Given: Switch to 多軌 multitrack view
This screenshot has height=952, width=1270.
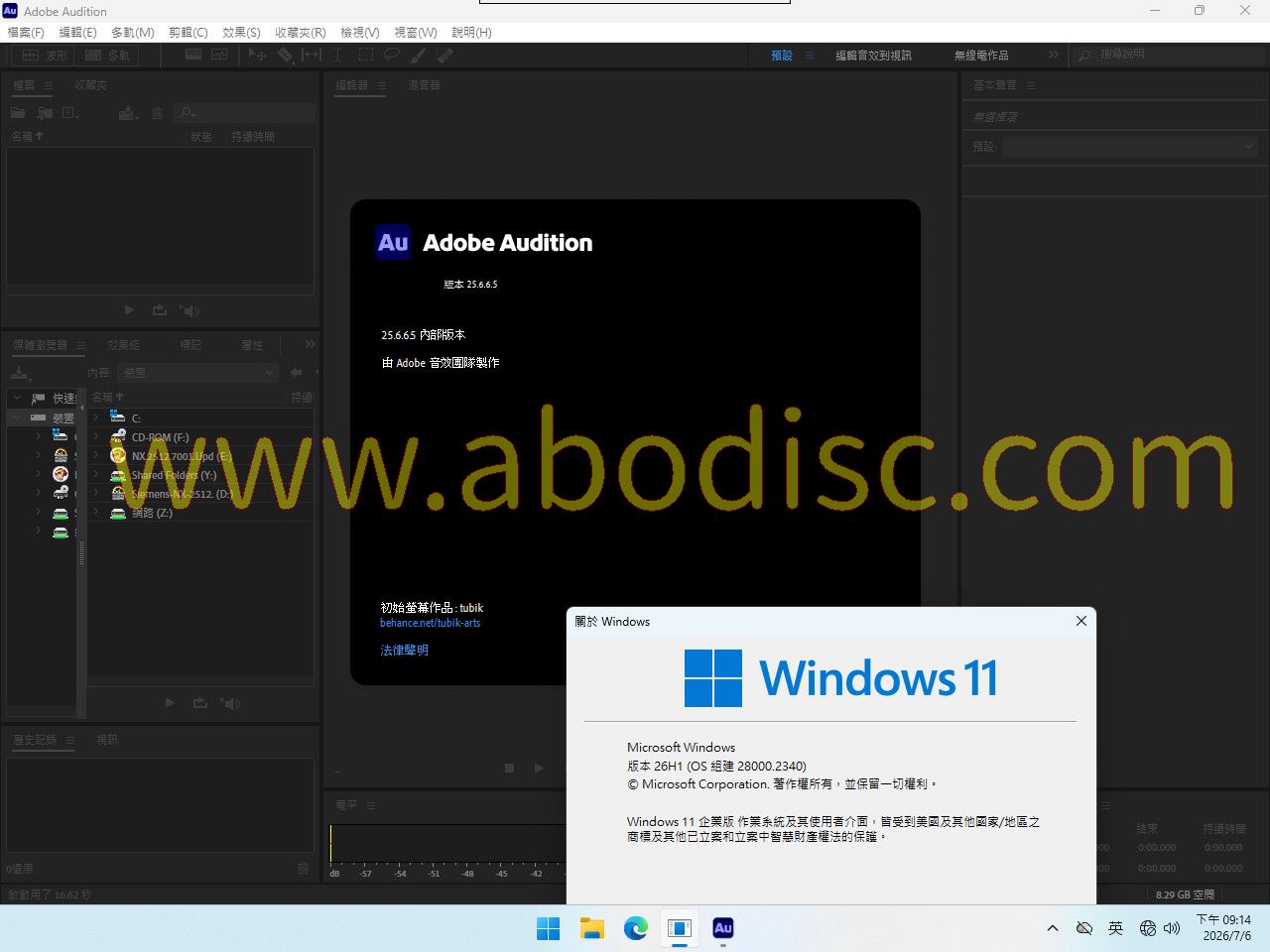Looking at the screenshot, I should [x=107, y=56].
